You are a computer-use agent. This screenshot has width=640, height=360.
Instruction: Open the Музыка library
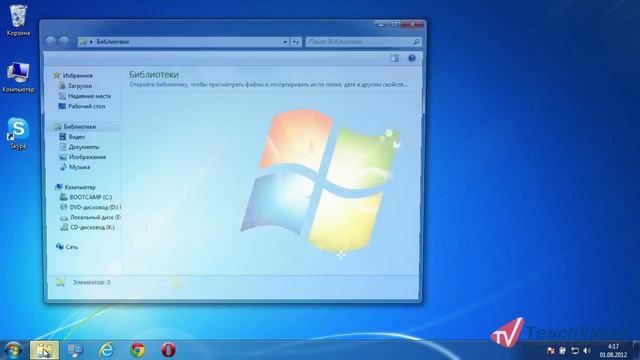(x=79, y=167)
